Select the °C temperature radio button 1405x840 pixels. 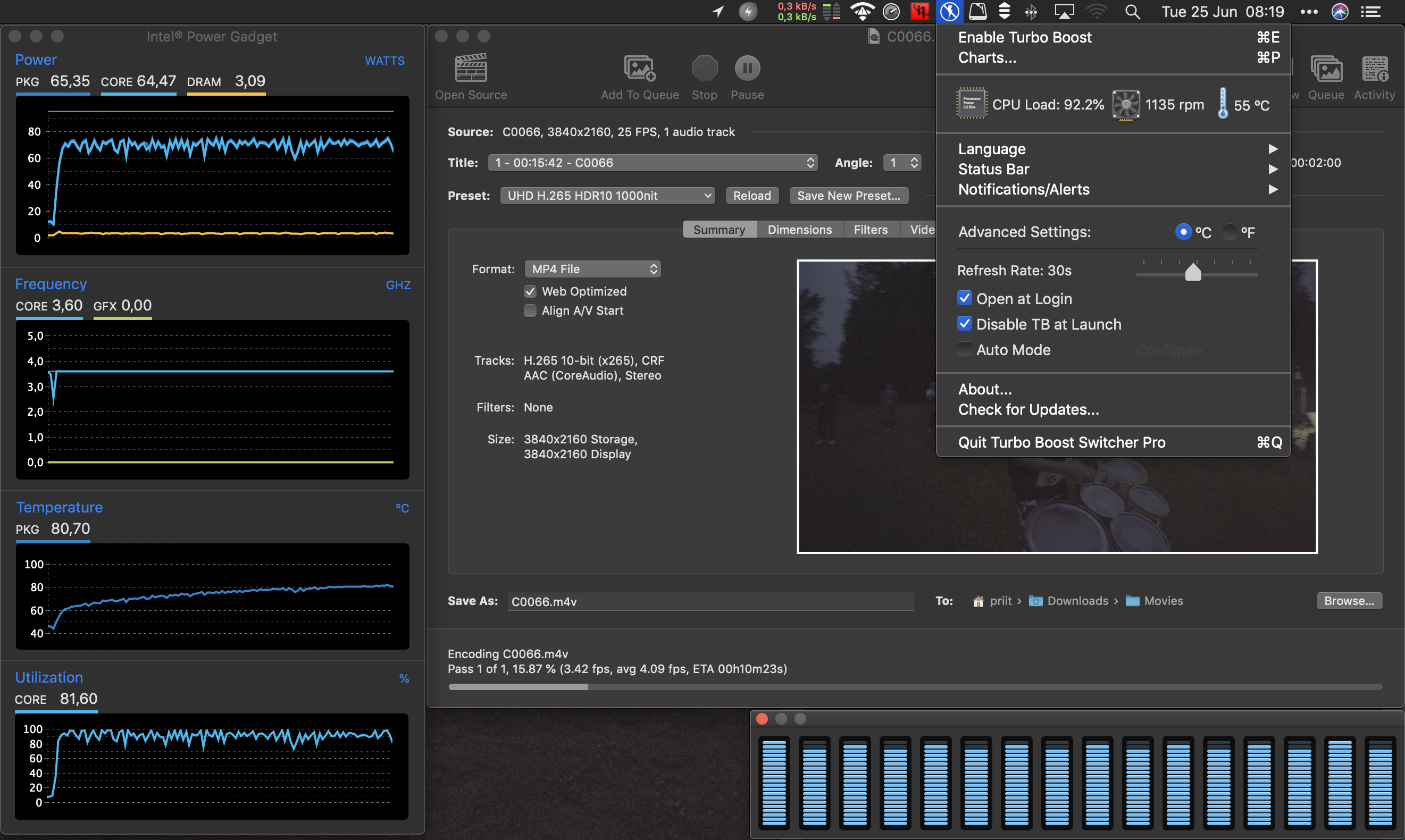[x=1183, y=231]
